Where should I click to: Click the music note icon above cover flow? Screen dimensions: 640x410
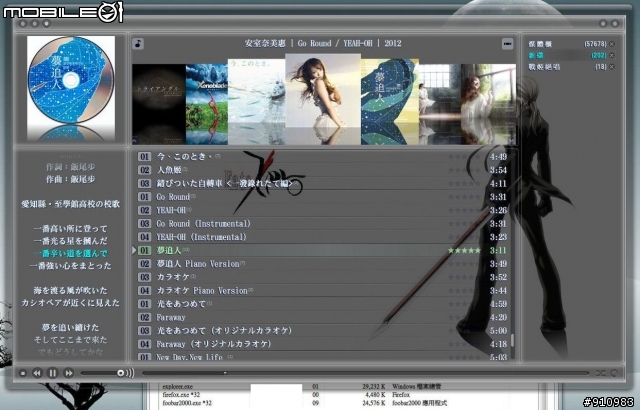tap(138, 43)
